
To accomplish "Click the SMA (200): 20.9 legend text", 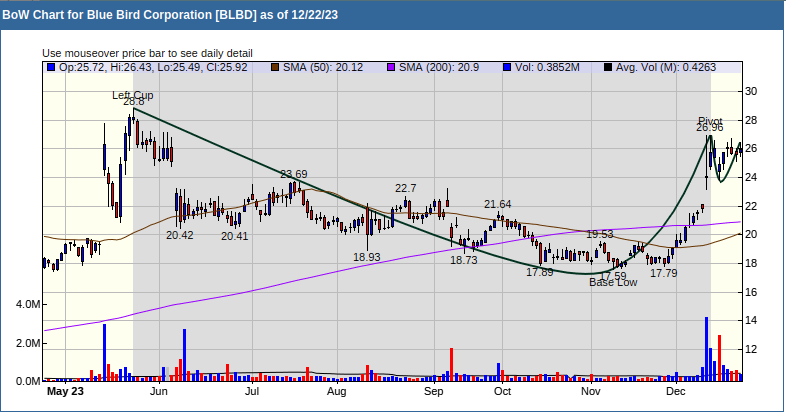I will coord(439,67).
